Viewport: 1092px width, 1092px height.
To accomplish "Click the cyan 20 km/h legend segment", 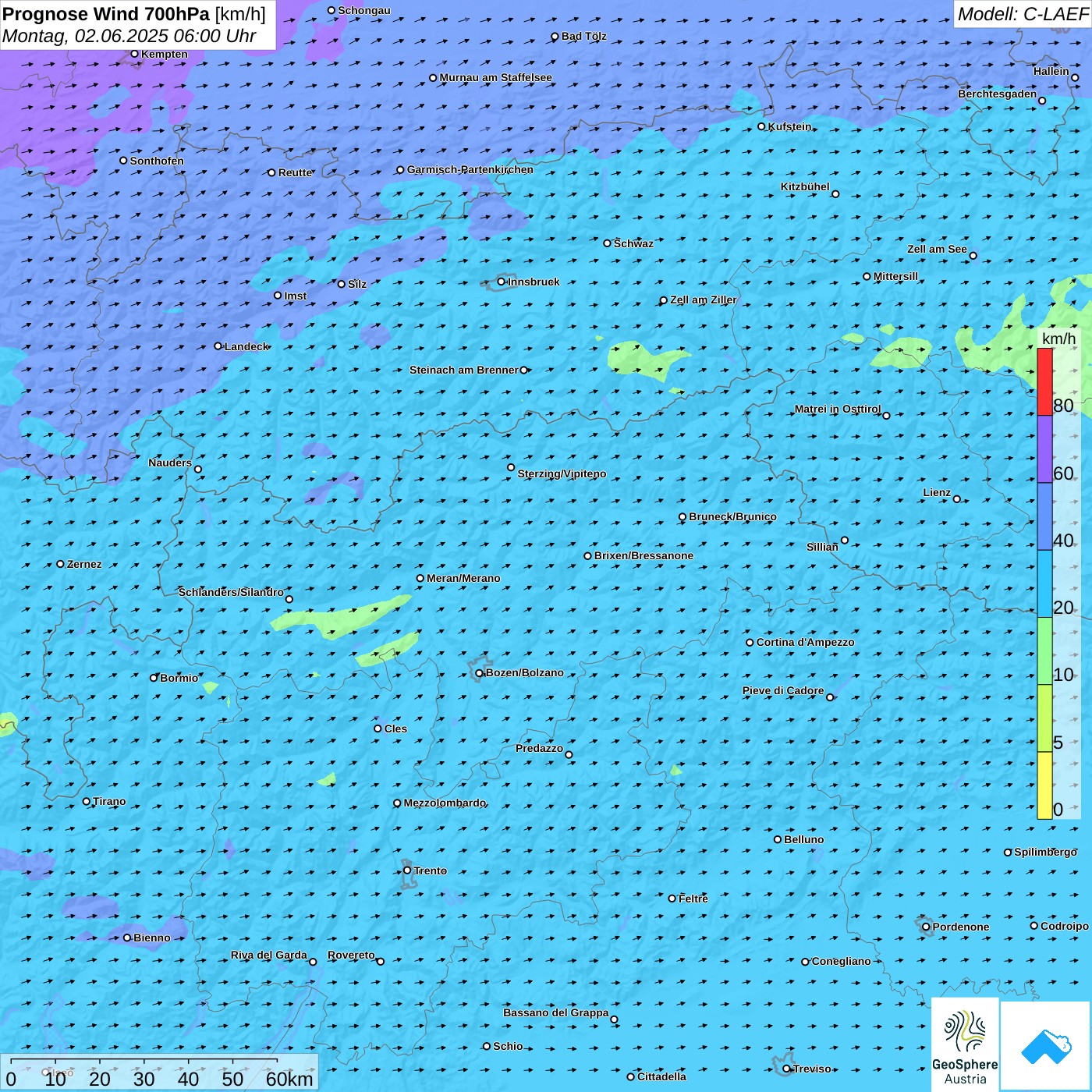I will (1044, 584).
